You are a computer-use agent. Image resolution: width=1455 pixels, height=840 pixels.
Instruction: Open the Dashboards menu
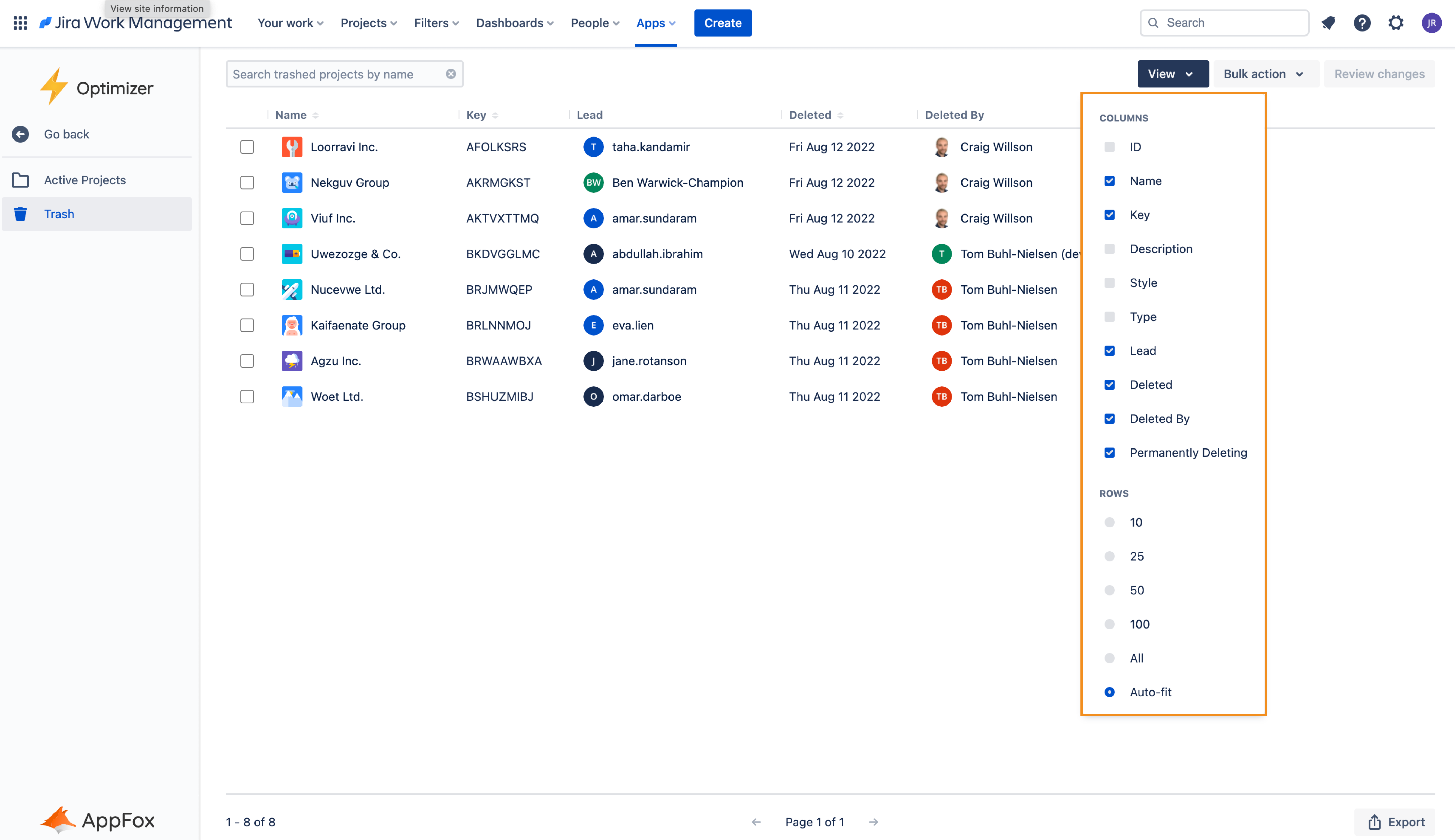514,23
